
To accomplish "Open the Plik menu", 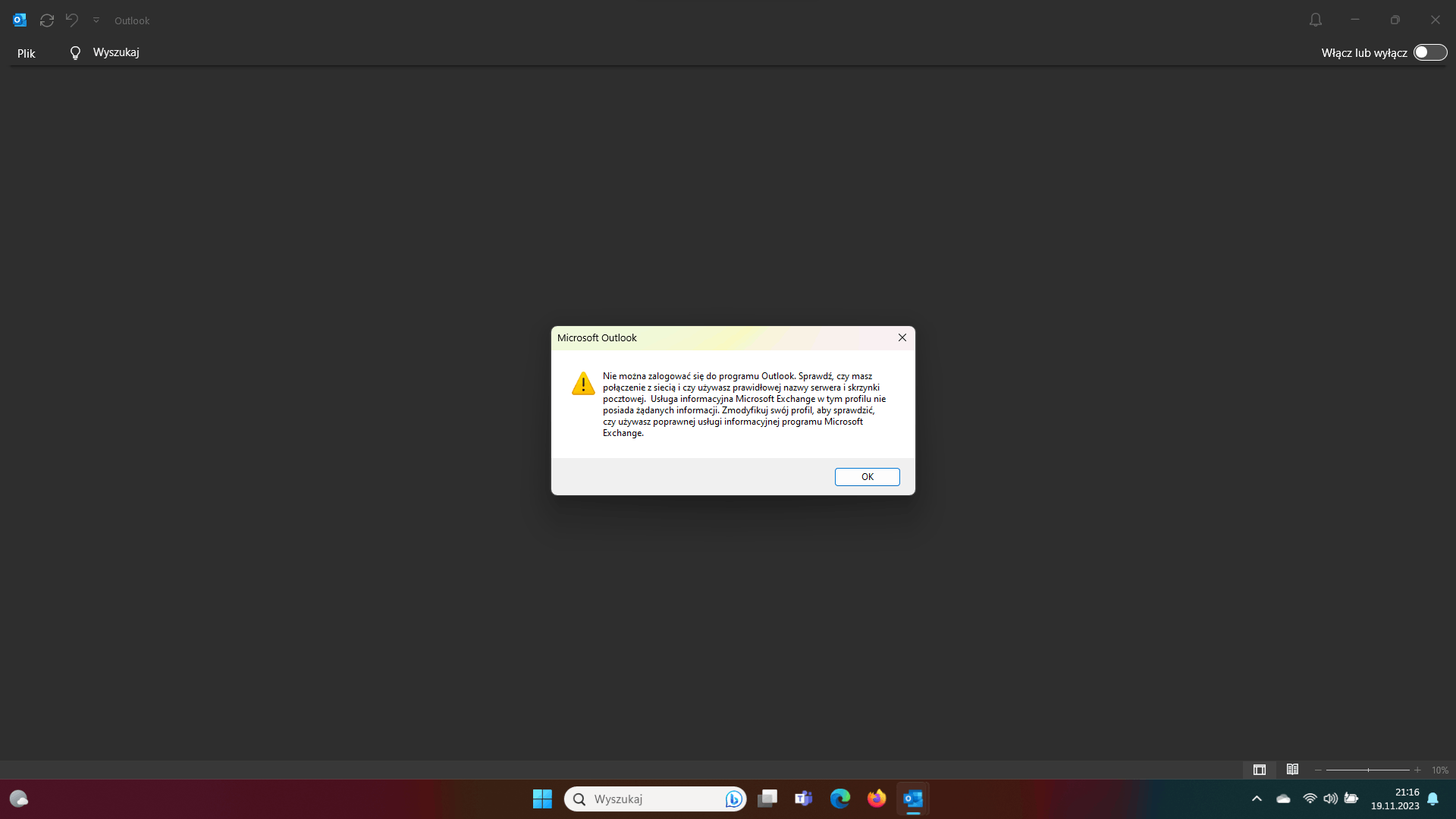I will point(27,53).
